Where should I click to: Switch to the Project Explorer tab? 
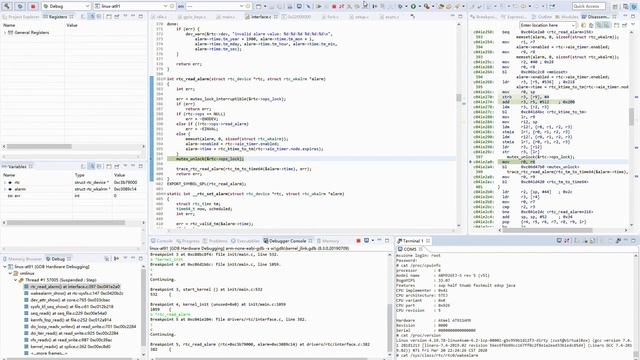tap(21, 17)
